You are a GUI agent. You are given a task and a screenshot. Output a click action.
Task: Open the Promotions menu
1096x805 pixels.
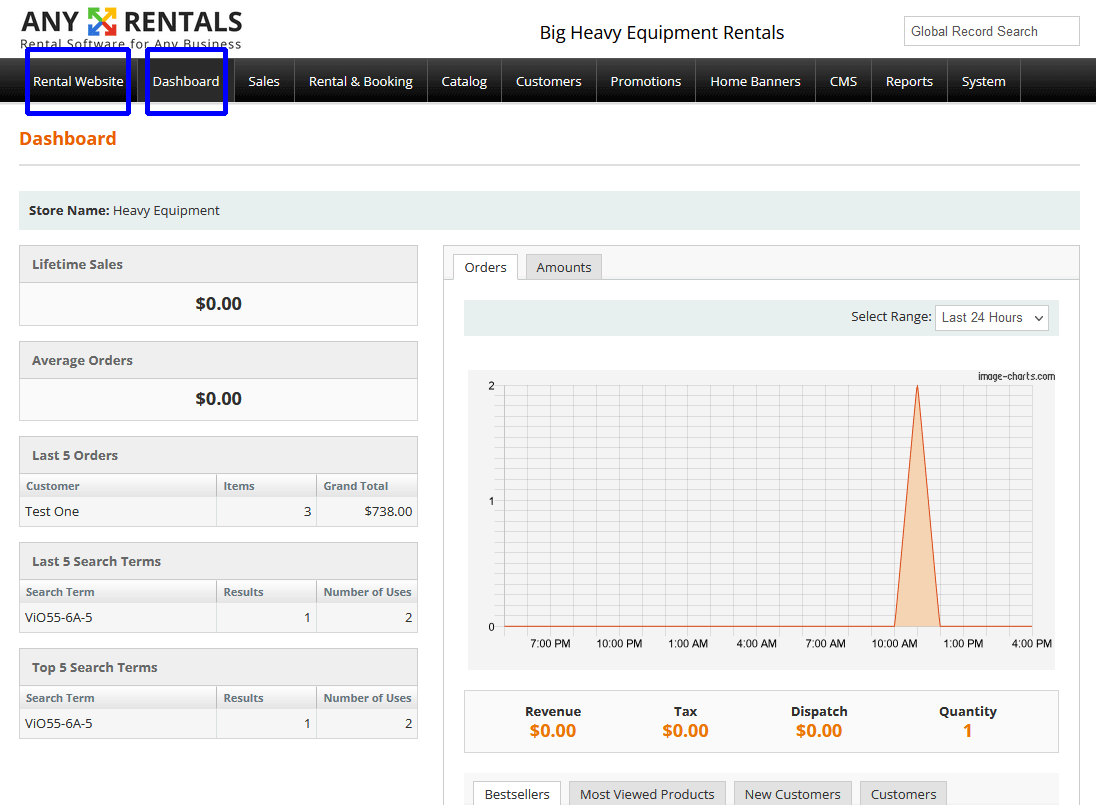[x=645, y=81]
